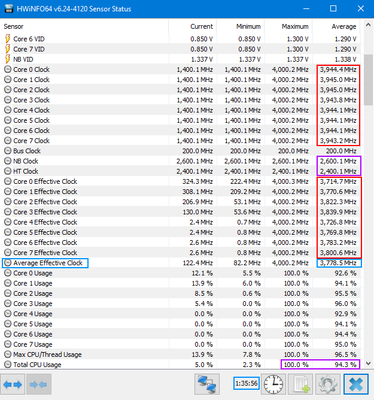The height and width of the screenshot is (400, 374).
Task: Select the Total CPU Usage row
Action: [182, 365]
